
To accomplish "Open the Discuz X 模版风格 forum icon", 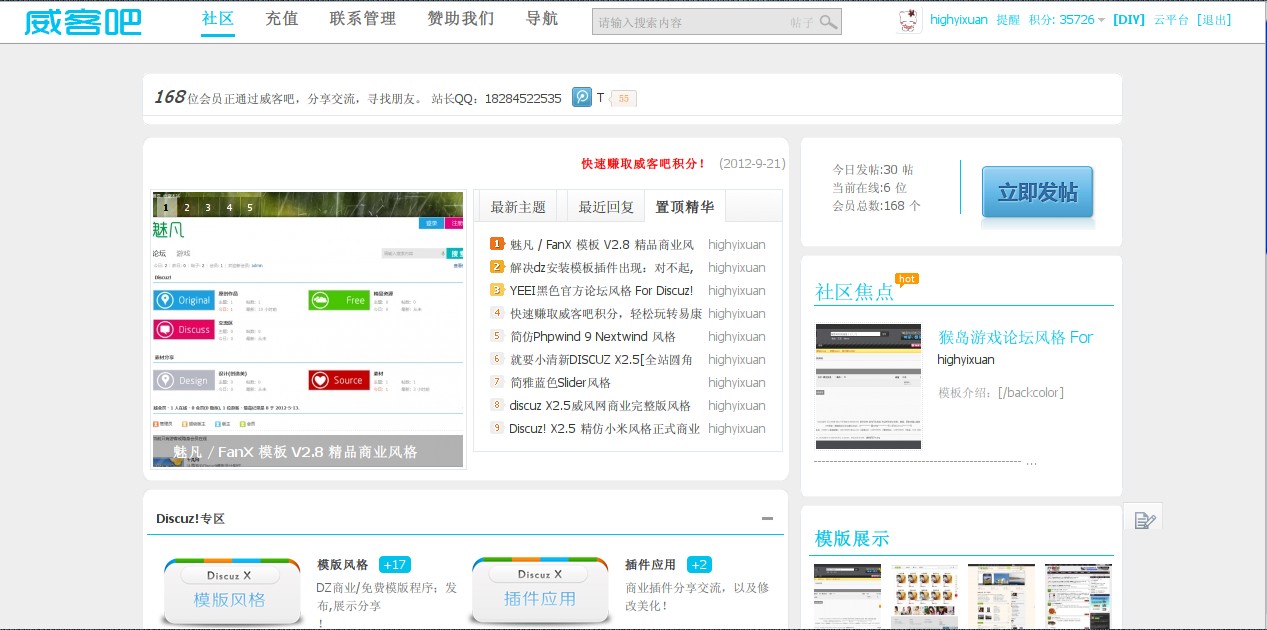I will [x=231, y=591].
